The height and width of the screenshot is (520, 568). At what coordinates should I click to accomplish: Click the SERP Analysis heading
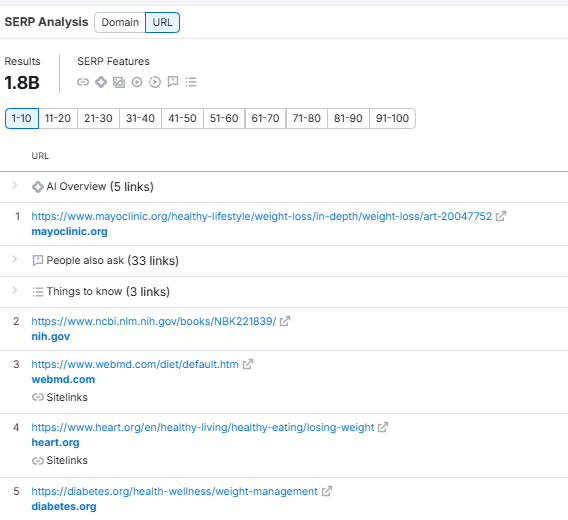(46, 22)
